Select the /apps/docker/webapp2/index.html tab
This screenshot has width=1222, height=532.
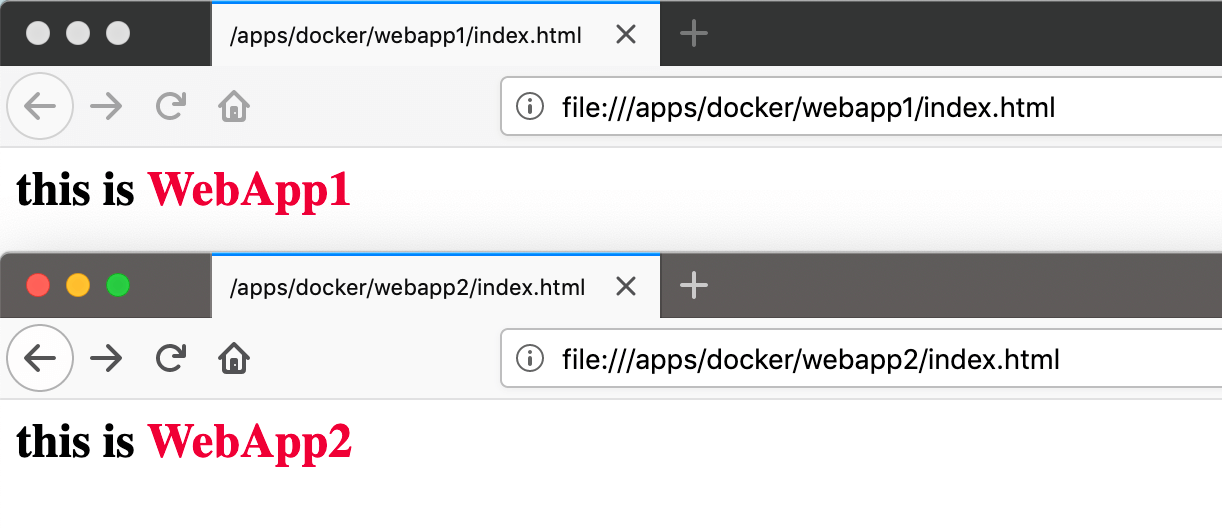408,287
